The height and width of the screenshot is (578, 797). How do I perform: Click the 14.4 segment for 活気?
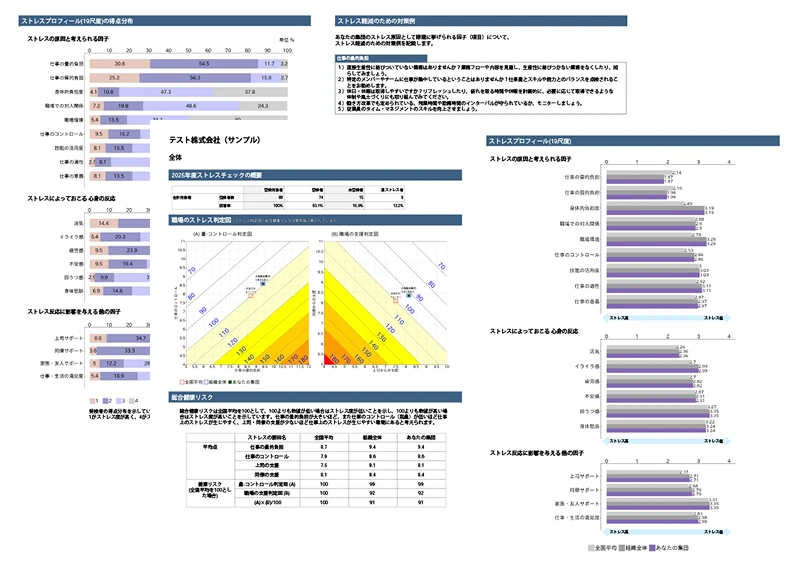(104, 223)
